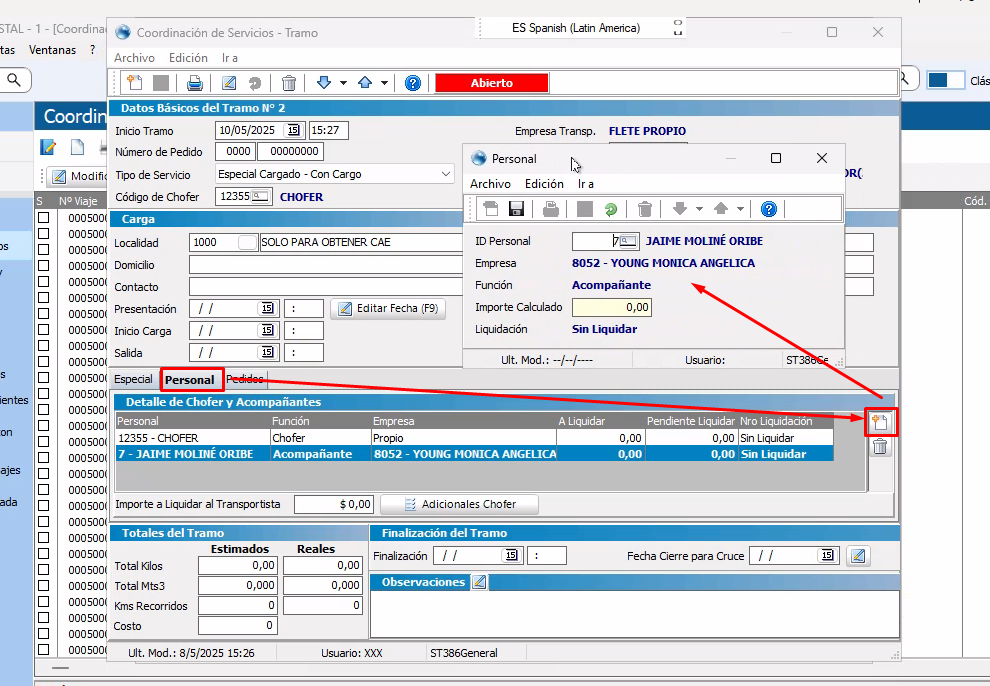Click the Save diskette icon in Personal window
Viewport: 990px width, 686px height.
(516, 209)
